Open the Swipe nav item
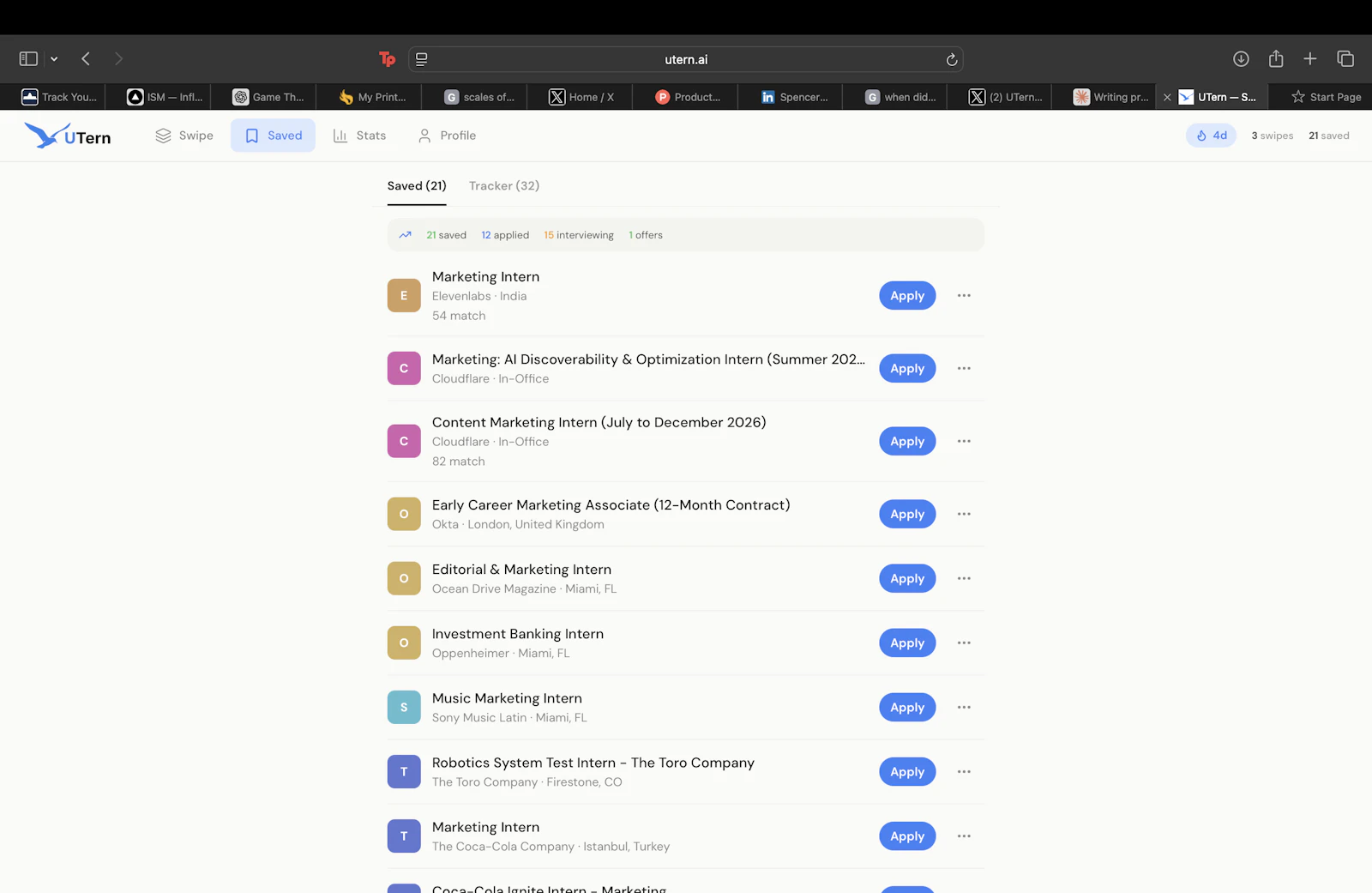This screenshot has width=1372, height=893. click(x=184, y=136)
